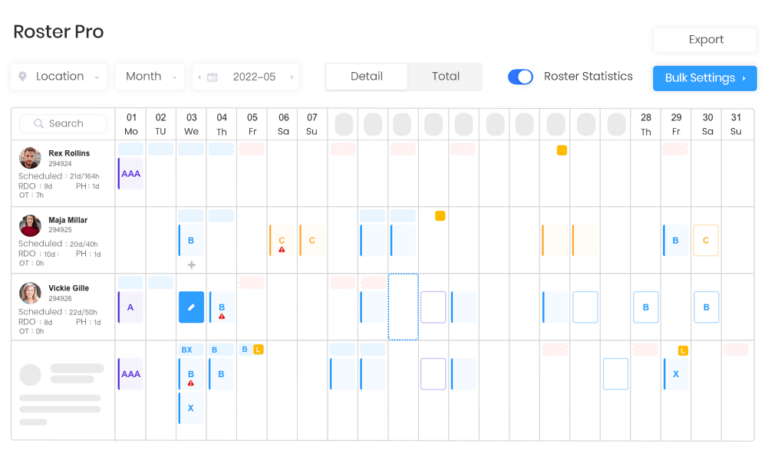Click the magnifier icon in the Search box

tap(38, 124)
